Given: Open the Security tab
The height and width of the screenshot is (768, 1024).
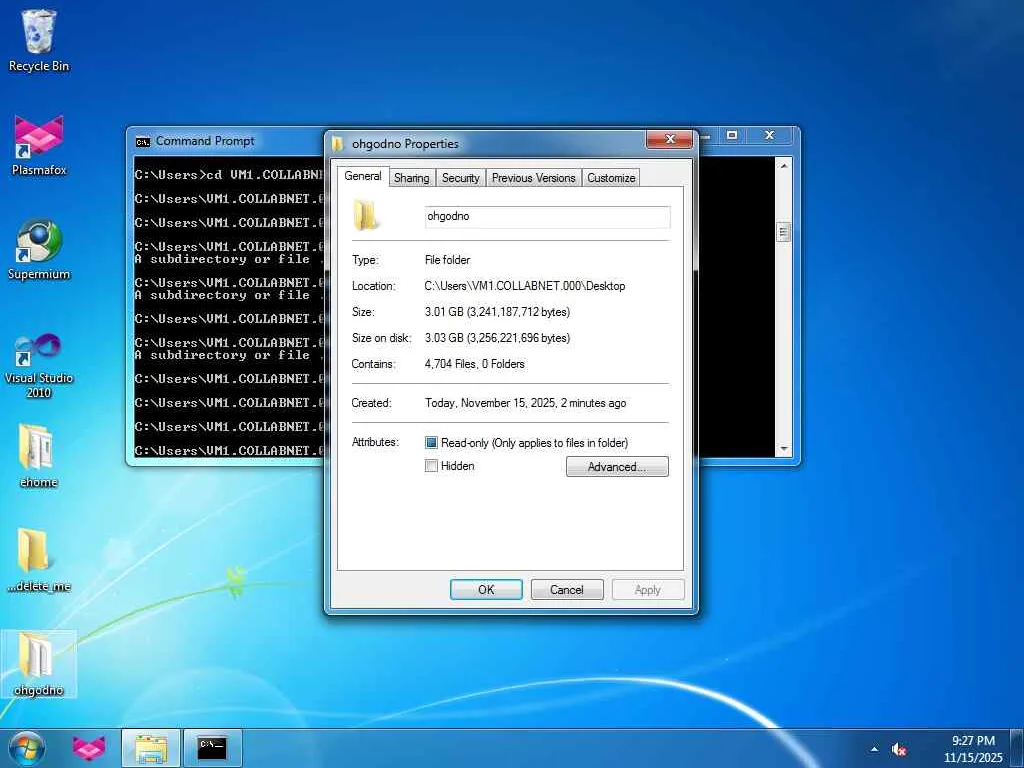Looking at the screenshot, I should point(460,178).
